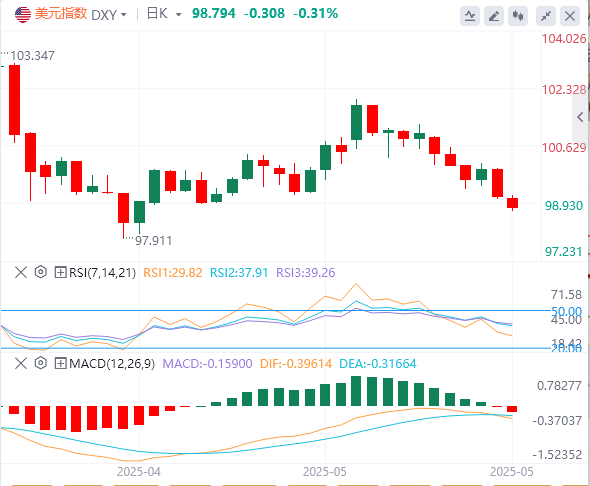Open MACD indicator settings hexagon
Viewport: 590px width, 486px height.
pyautogui.click(x=40, y=363)
